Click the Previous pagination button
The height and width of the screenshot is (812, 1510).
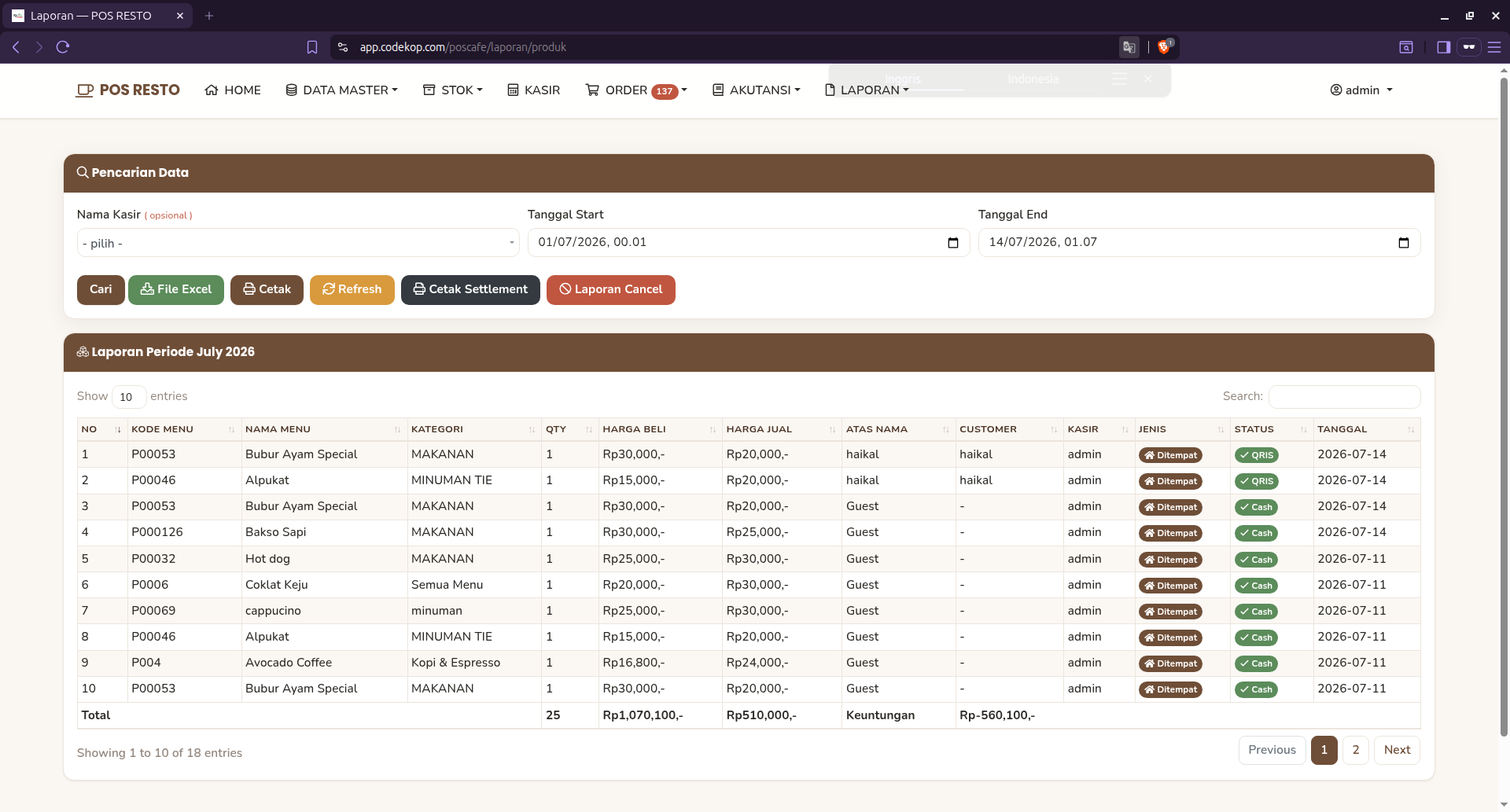pyautogui.click(x=1272, y=750)
